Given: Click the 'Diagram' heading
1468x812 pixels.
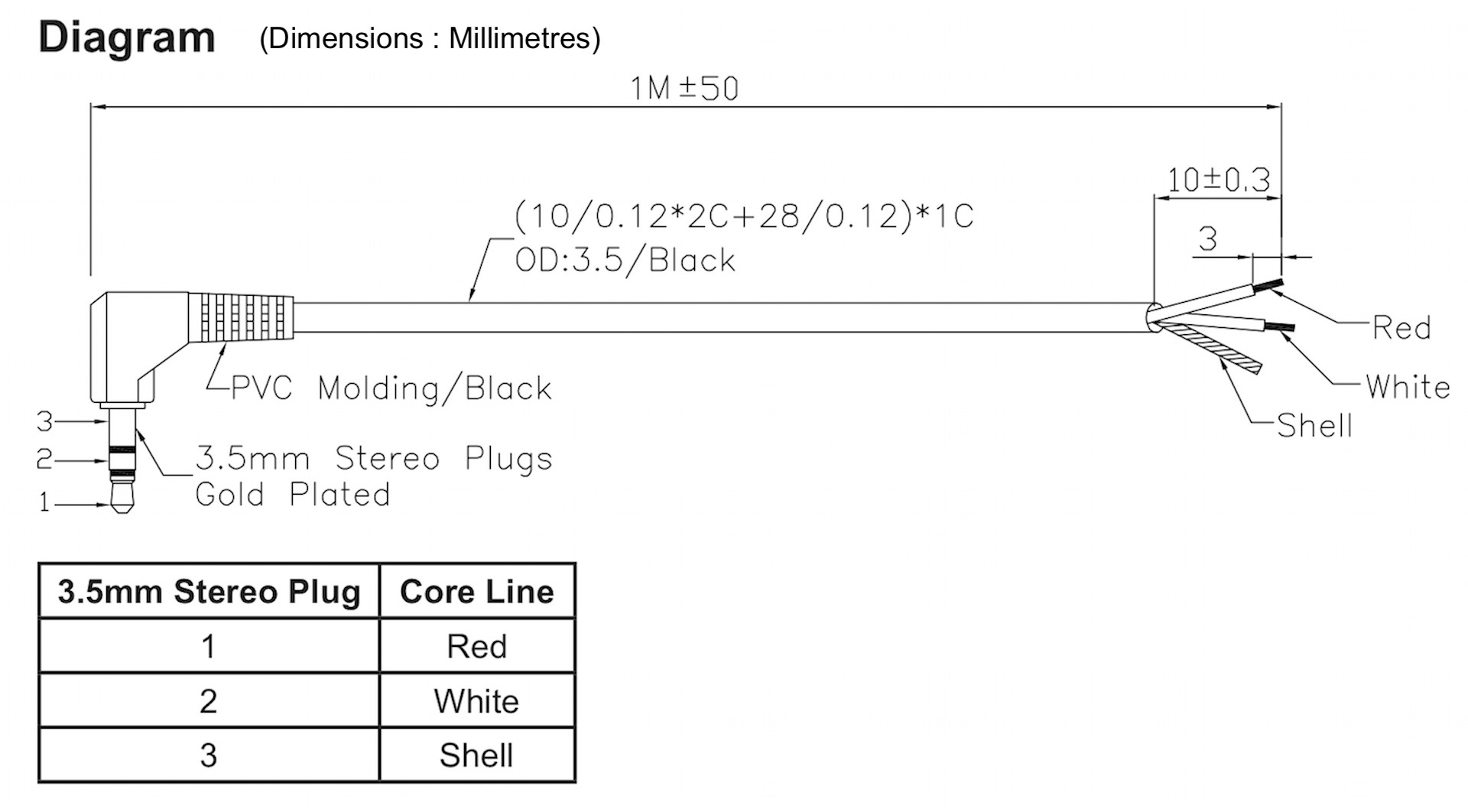Looking at the screenshot, I should (x=127, y=38).
